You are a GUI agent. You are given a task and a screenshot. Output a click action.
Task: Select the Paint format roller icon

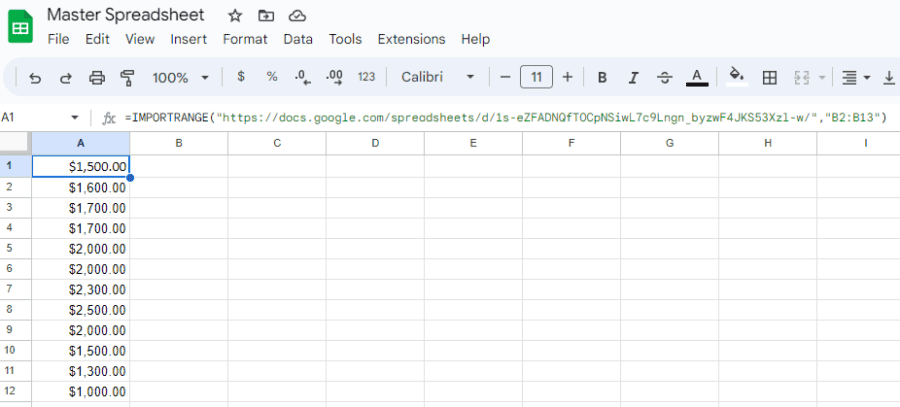click(x=127, y=77)
